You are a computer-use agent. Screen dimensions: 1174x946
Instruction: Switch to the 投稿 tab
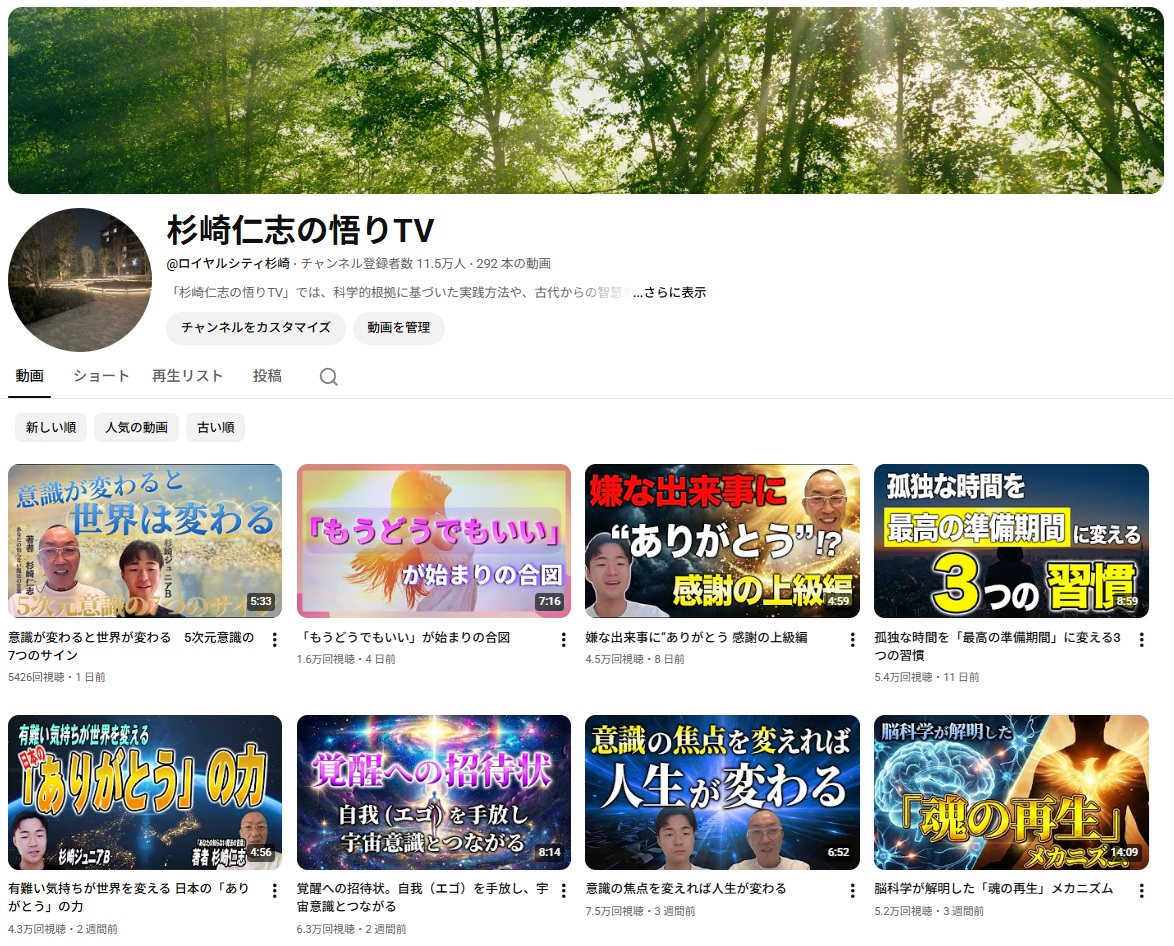click(266, 377)
